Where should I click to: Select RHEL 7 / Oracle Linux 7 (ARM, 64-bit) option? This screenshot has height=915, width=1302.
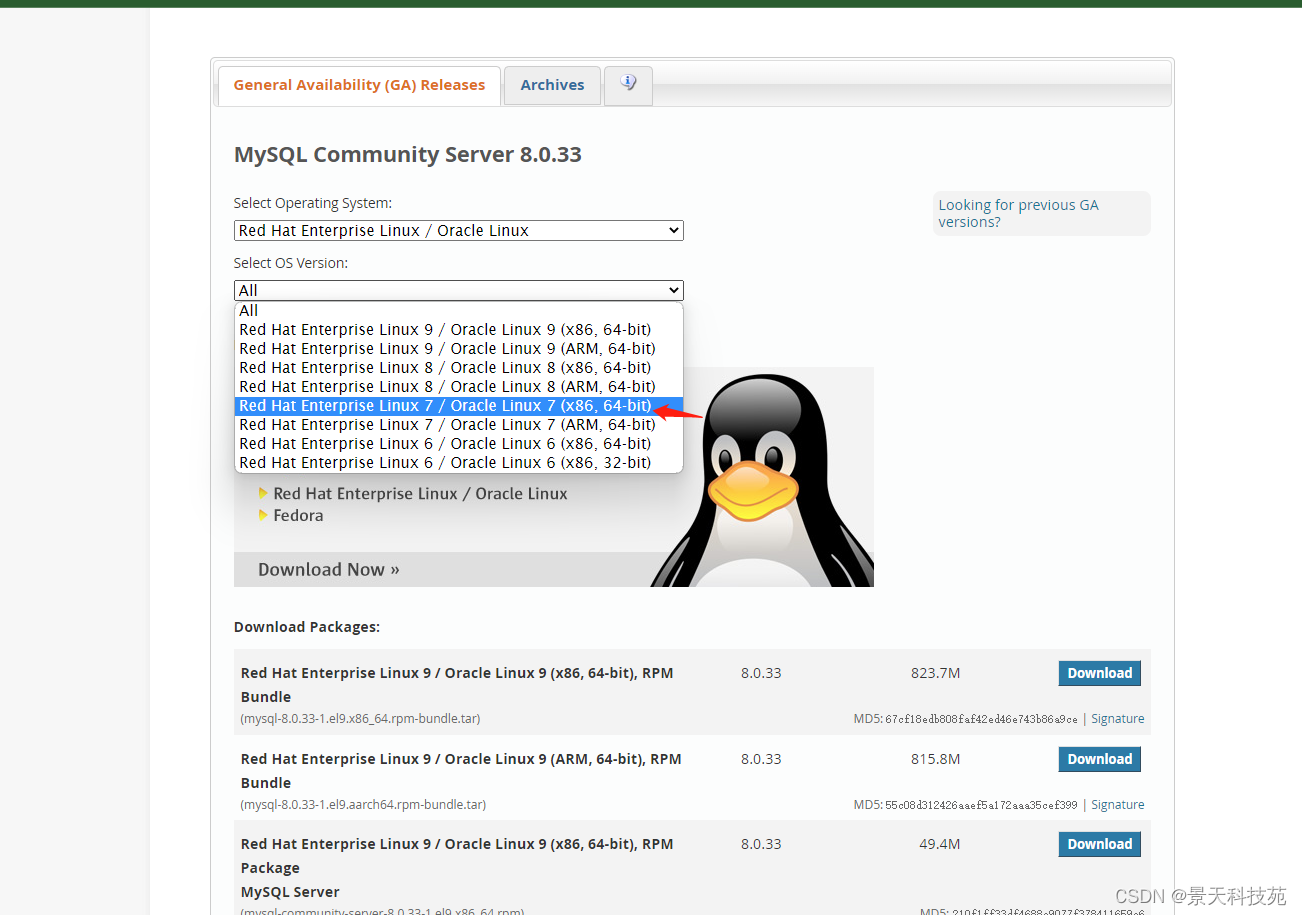point(459,425)
